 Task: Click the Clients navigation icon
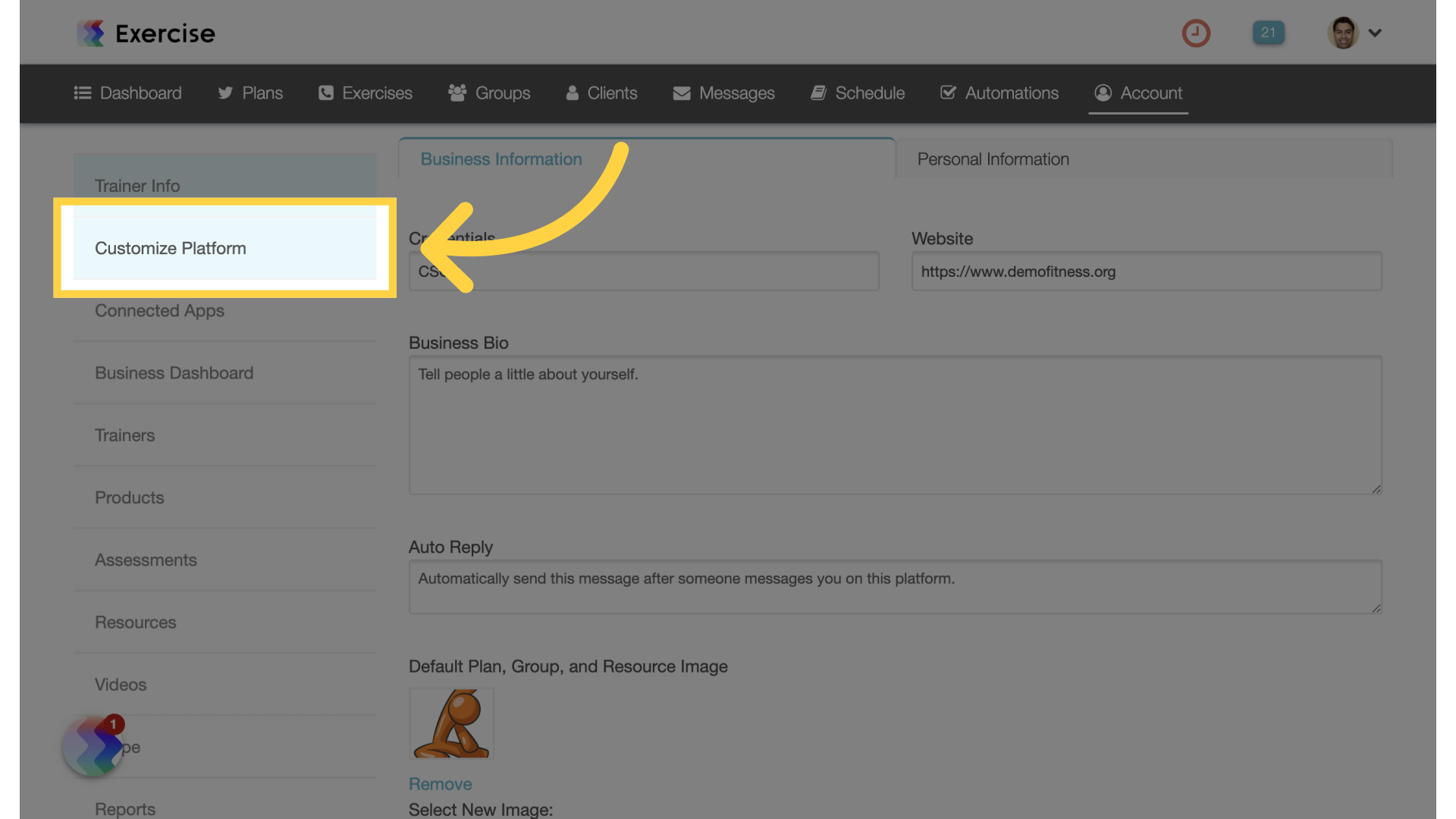pos(571,93)
